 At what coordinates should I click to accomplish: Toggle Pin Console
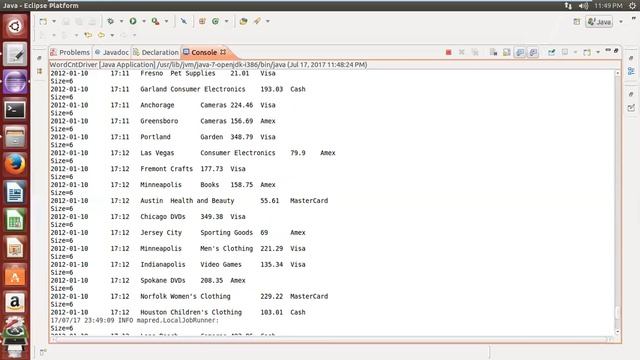click(x=551, y=52)
